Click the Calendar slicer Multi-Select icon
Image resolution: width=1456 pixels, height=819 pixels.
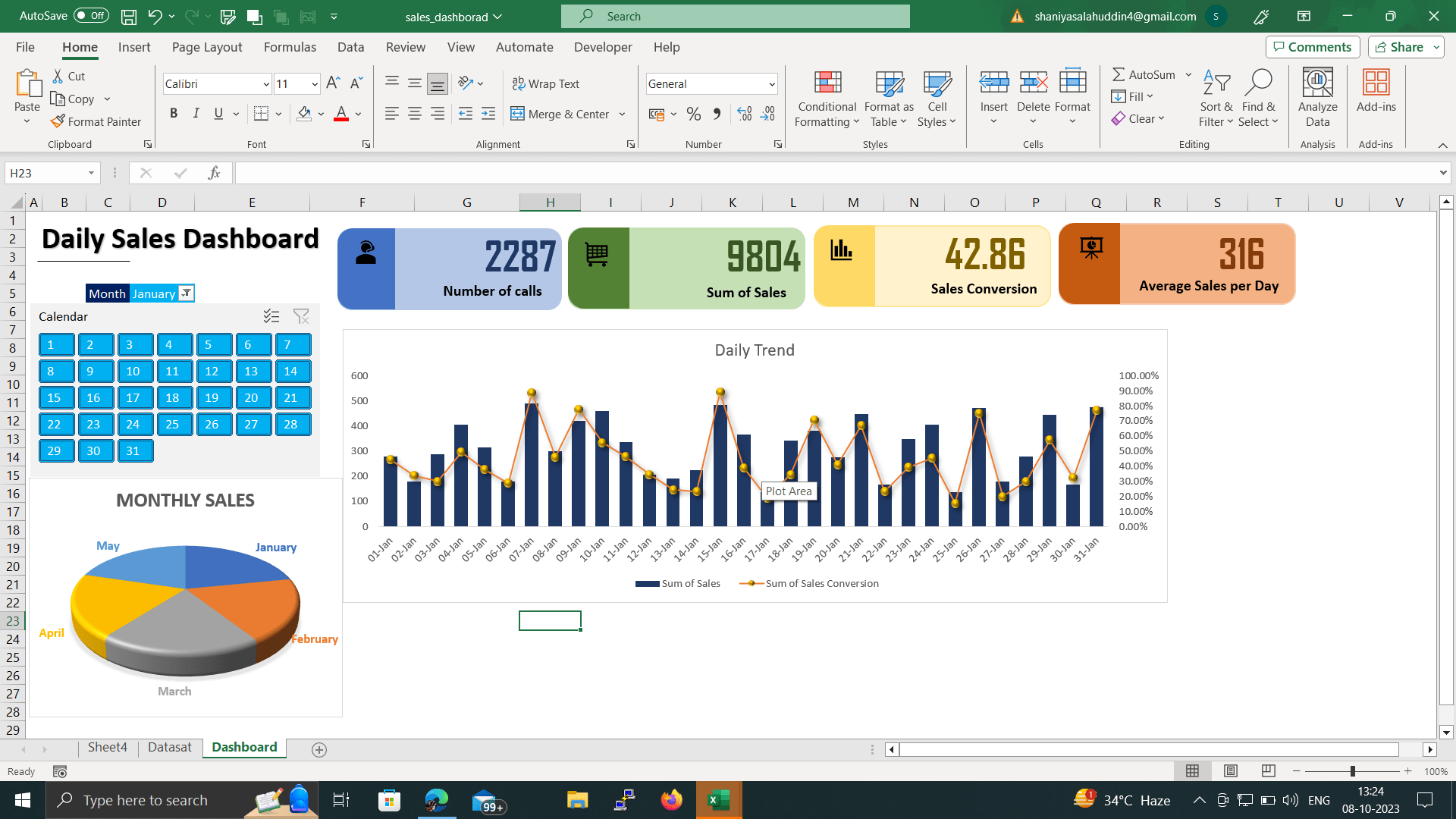point(271,316)
